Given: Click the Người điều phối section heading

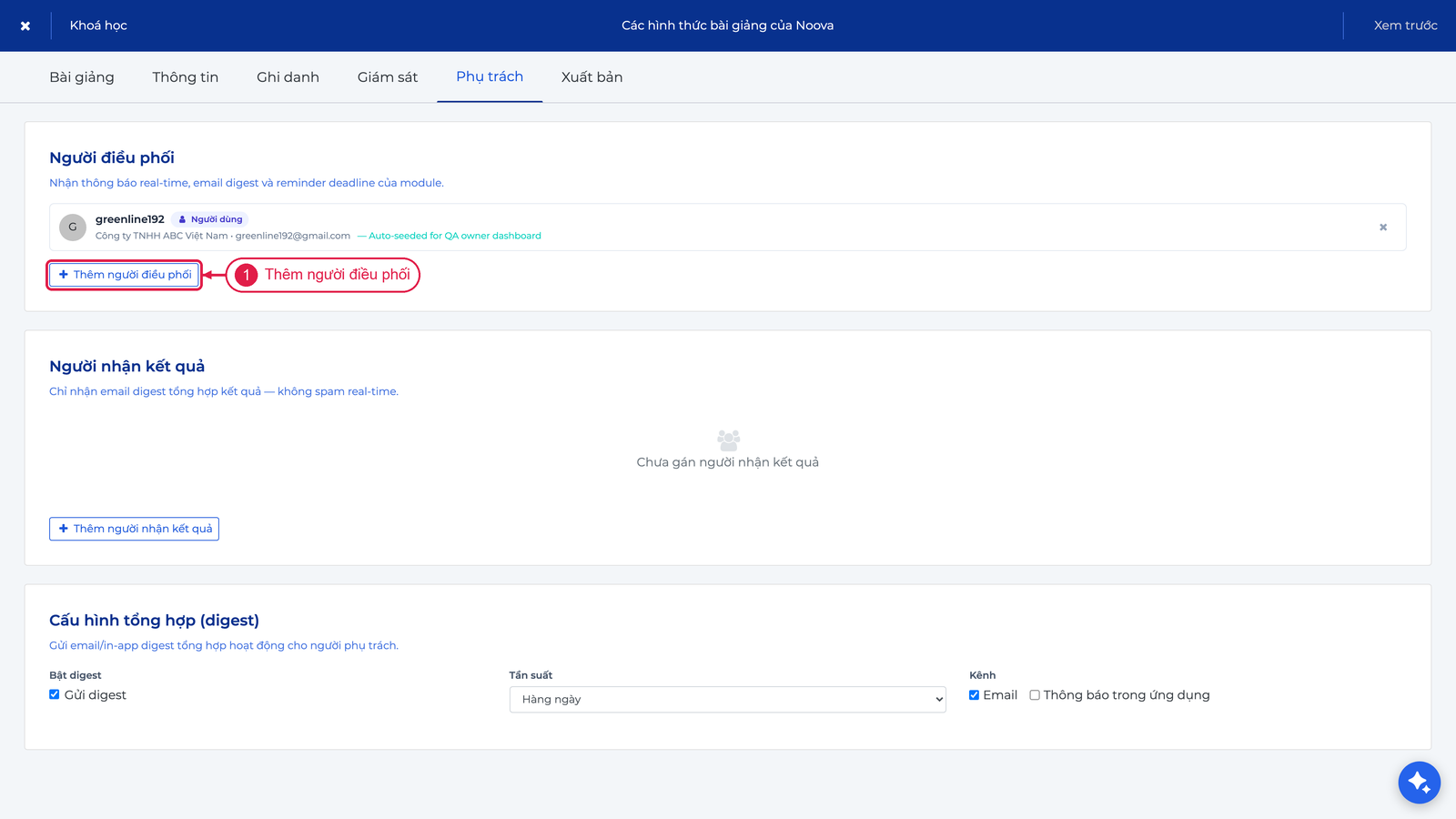Looking at the screenshot, I should click(112, 157).
